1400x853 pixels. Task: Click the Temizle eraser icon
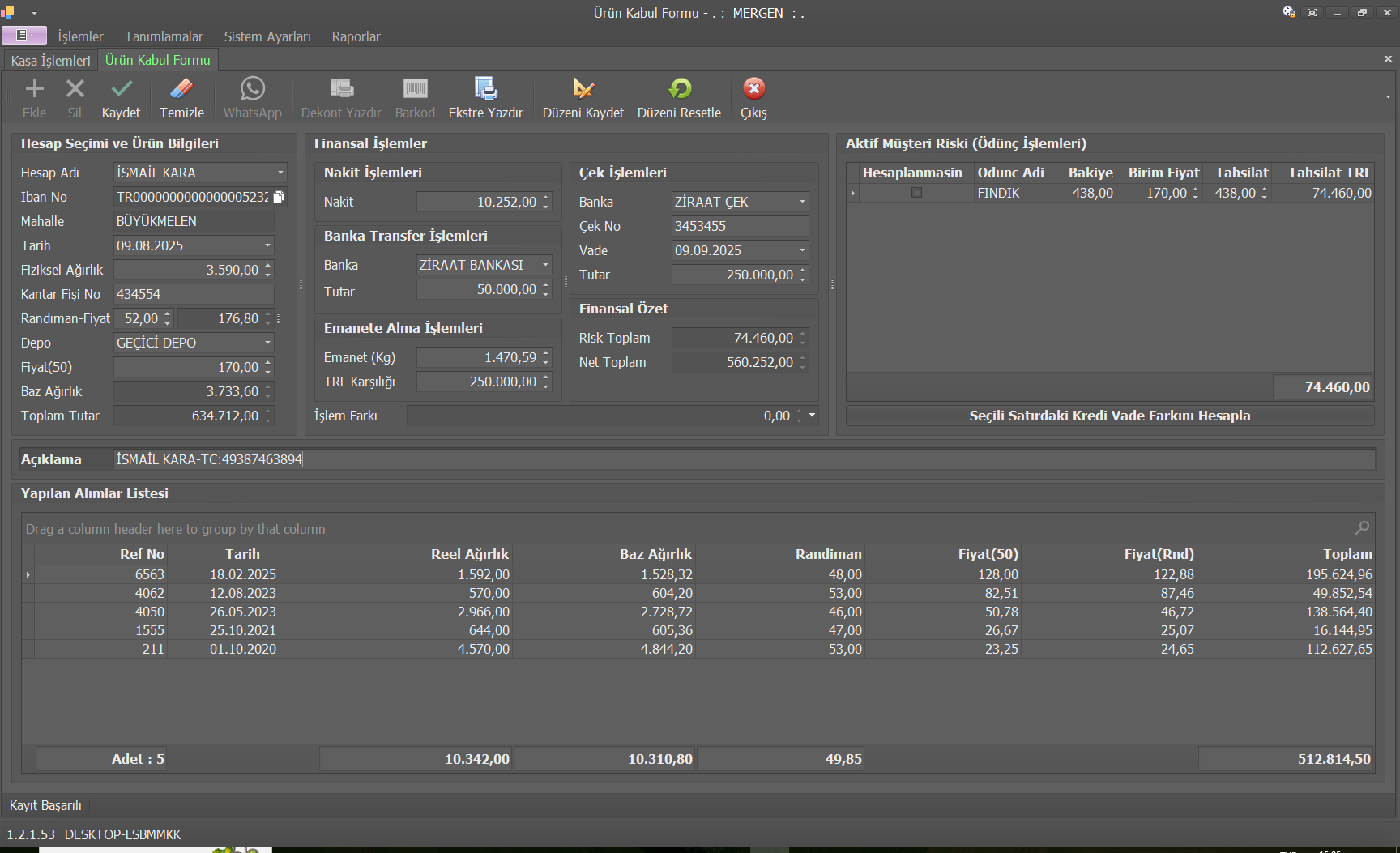click(x=181, y=89)
